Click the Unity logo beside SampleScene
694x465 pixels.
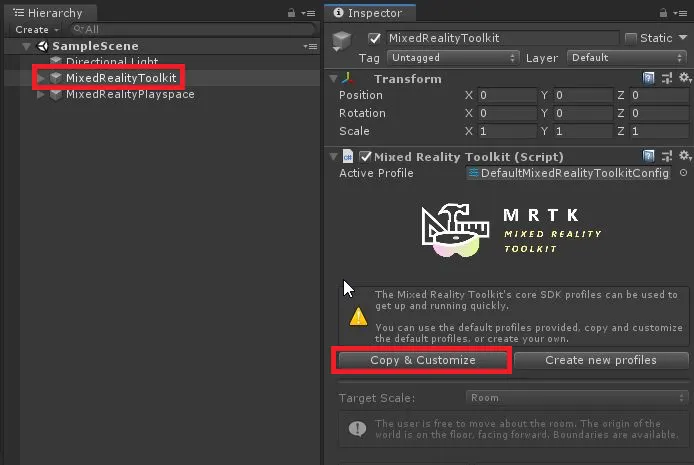[x=42, y=46]
